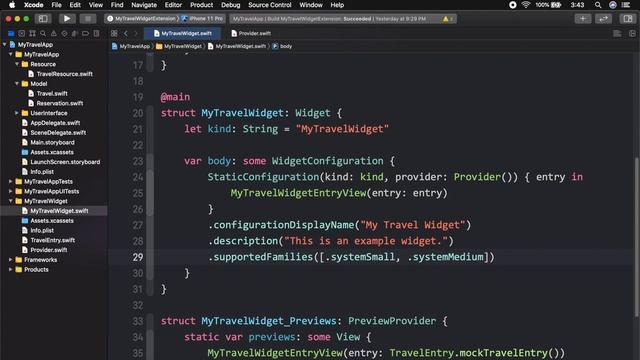Viewport: 640px width, 360px height.
Task: Open the Debug navigator
Action: tap(75, 33)
